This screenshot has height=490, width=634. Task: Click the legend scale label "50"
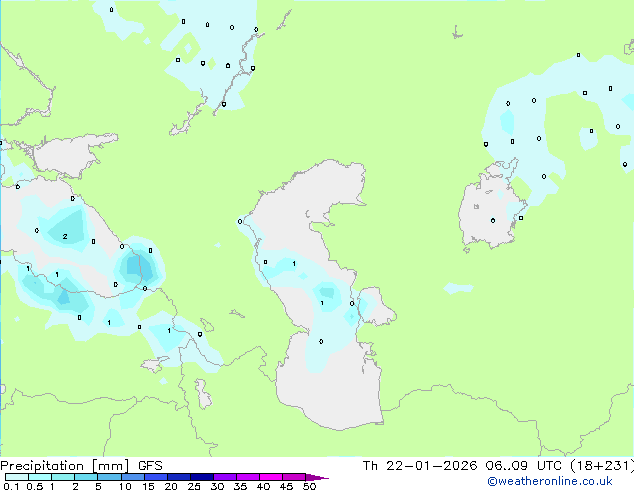point(309,486)
